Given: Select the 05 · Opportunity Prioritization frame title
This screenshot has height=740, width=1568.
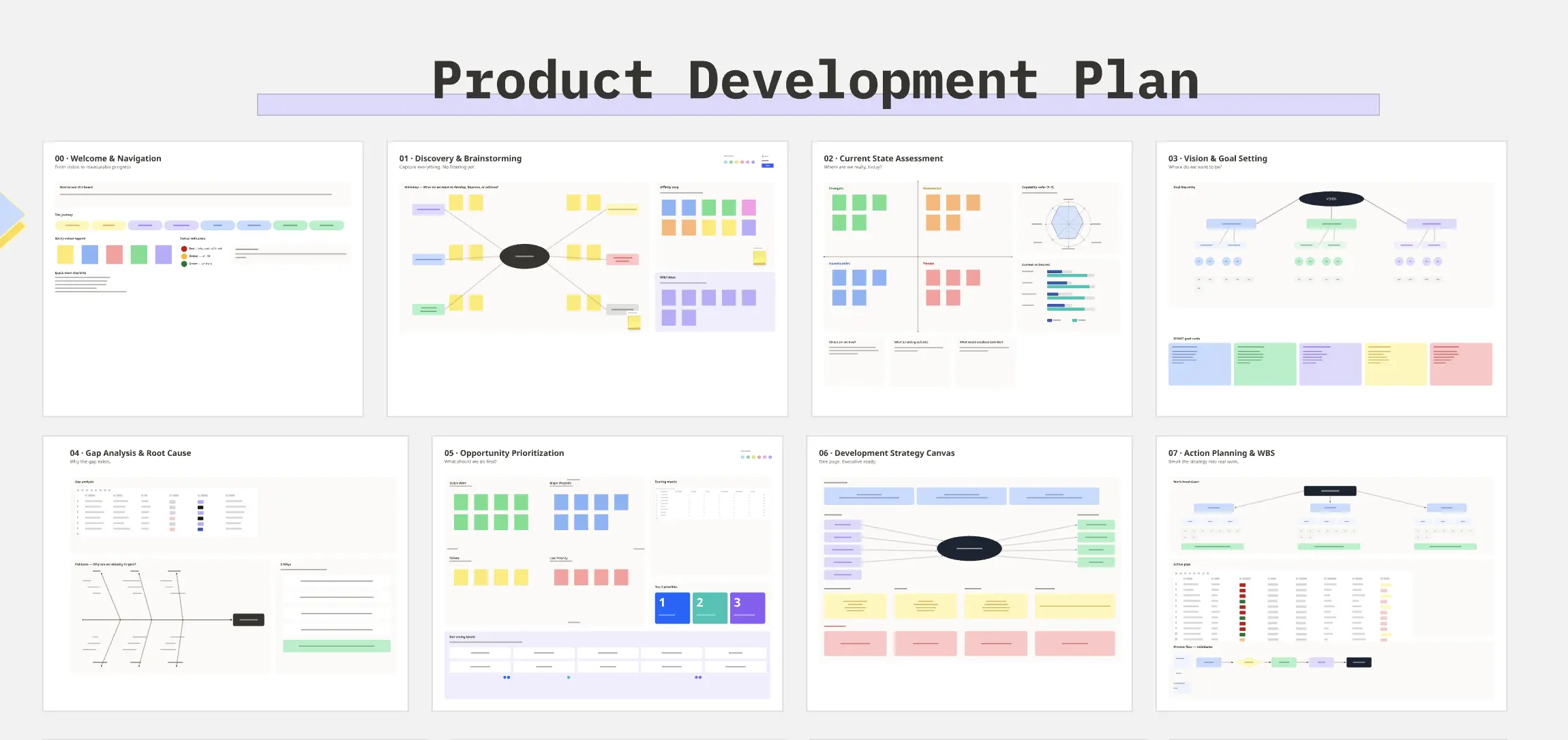Looking at the screenshot, I should pyautogui.click(x=504, y=453).
